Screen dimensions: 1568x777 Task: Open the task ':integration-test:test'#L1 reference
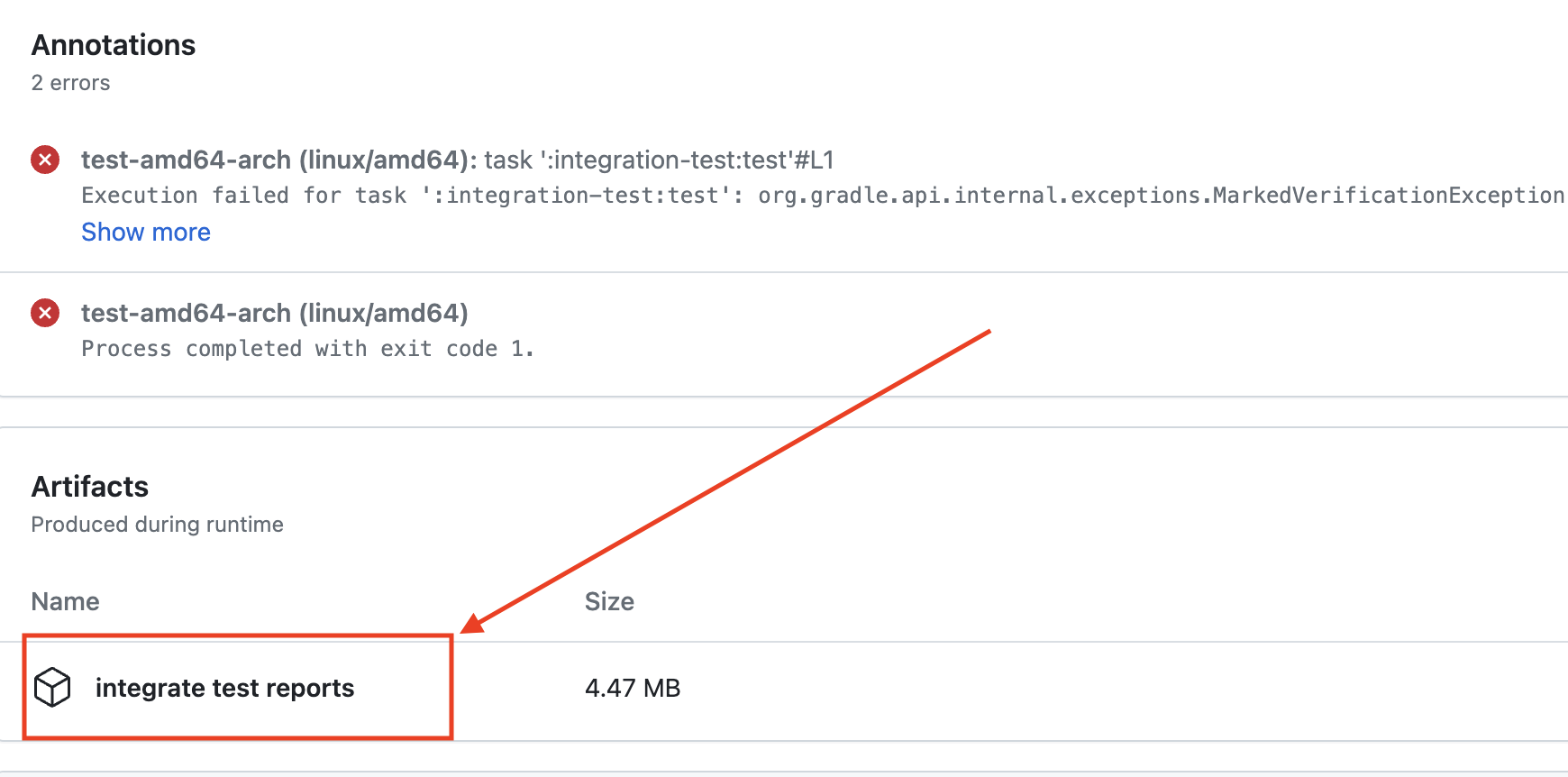click(660, 160)
